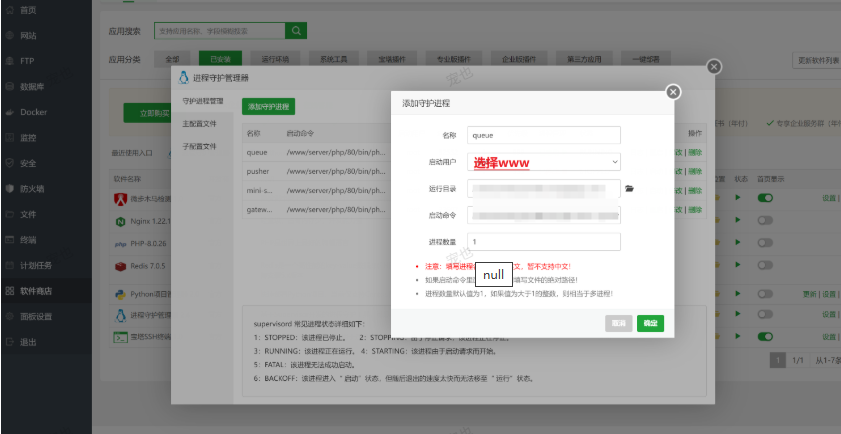Viewport: 841px width, 434px height.
Task: Open the 子配置文件 tab
Action: click(200, 146)
